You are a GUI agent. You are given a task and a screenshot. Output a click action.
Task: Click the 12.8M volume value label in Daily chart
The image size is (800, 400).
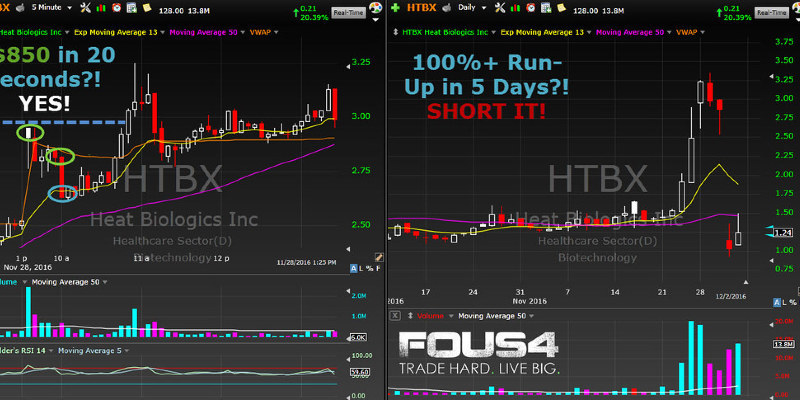782,344
